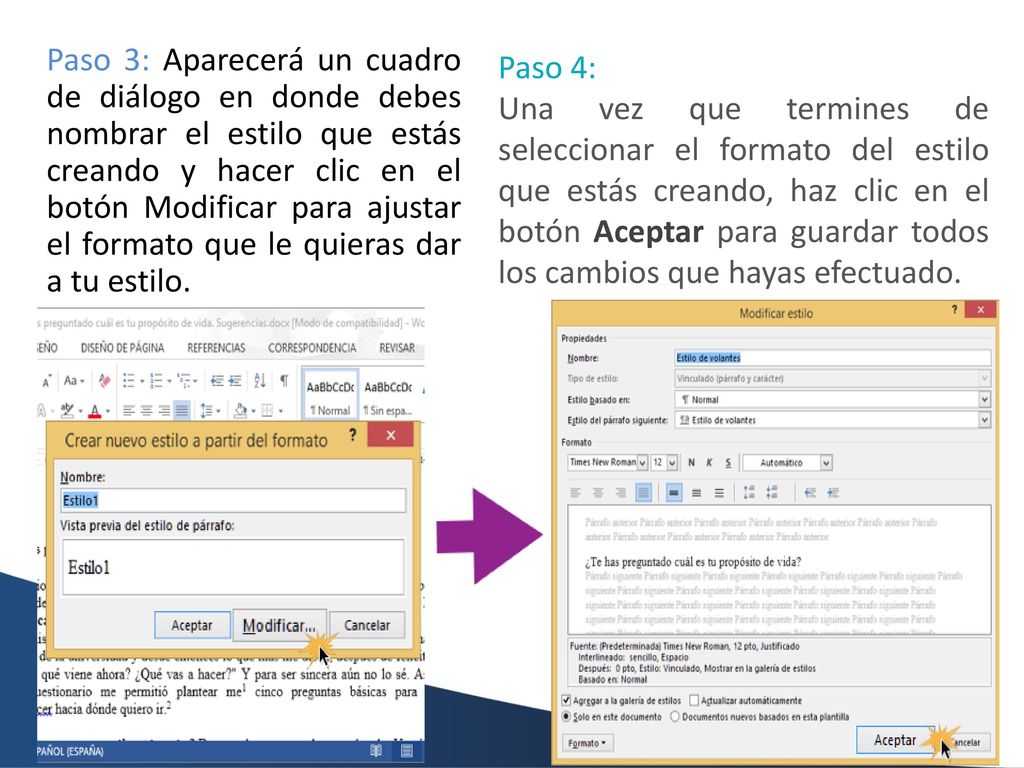Viewport: 1024px width, 768px height.
Task: Click the bullet list icon in Word ribbon
Action: [x=129, y=380]
